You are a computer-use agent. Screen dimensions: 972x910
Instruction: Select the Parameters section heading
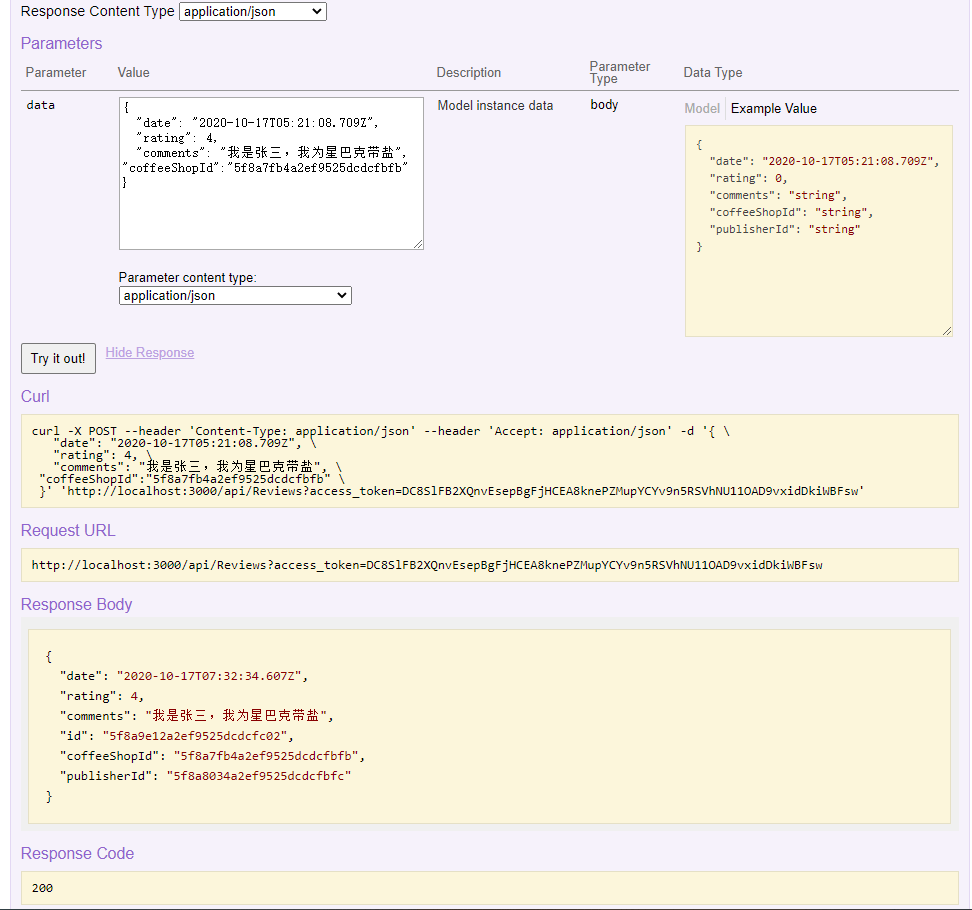pos(61,43)
